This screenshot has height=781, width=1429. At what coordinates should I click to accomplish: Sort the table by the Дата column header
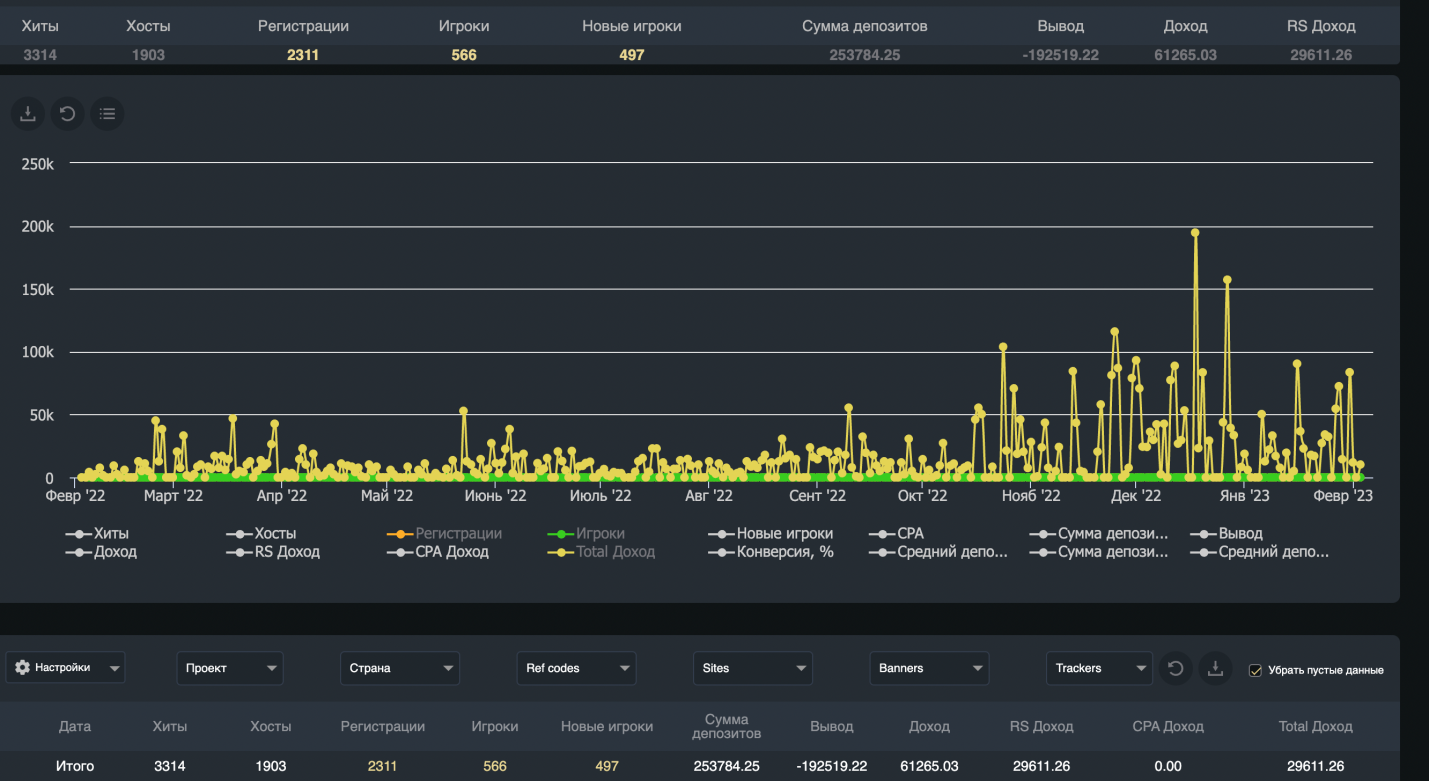pos(75,727)
